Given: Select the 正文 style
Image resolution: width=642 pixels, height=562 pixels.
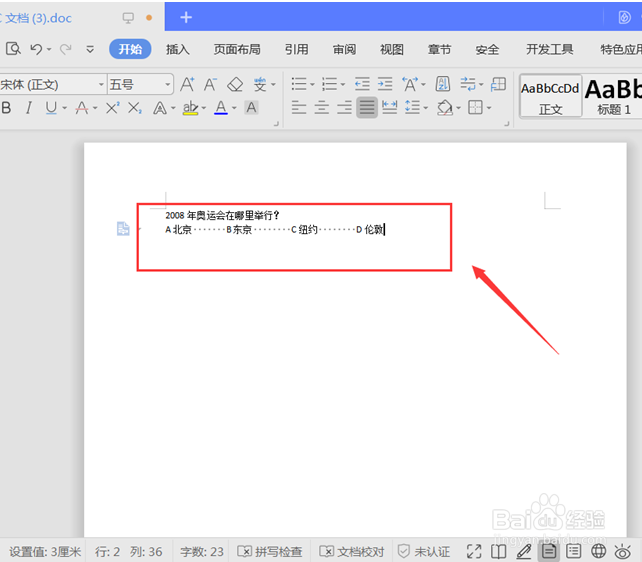Looking at the screenshot, I should [550, 97].
